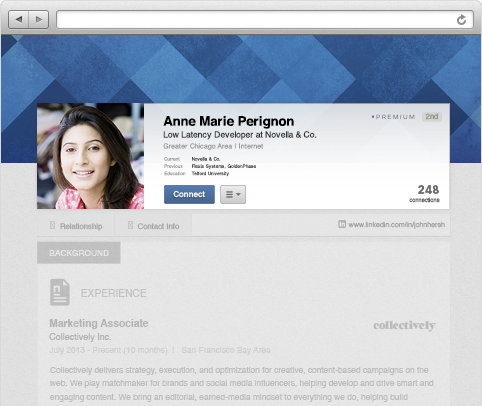
Task: Select the name Anne Marie Perignon
Action: tap(229, 121)
